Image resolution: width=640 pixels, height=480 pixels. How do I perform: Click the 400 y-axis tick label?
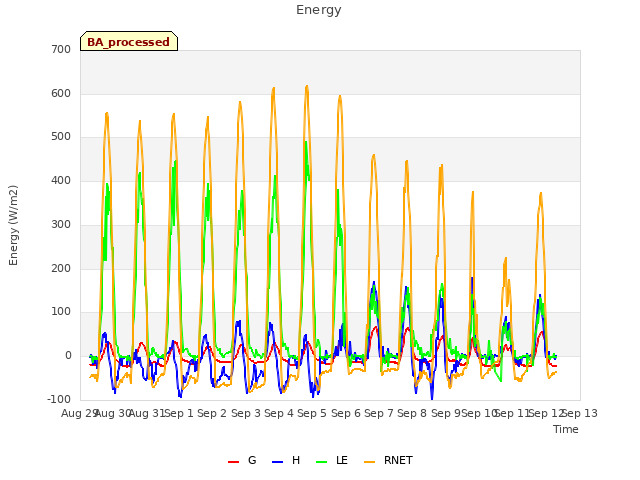(x=61, y=180)
